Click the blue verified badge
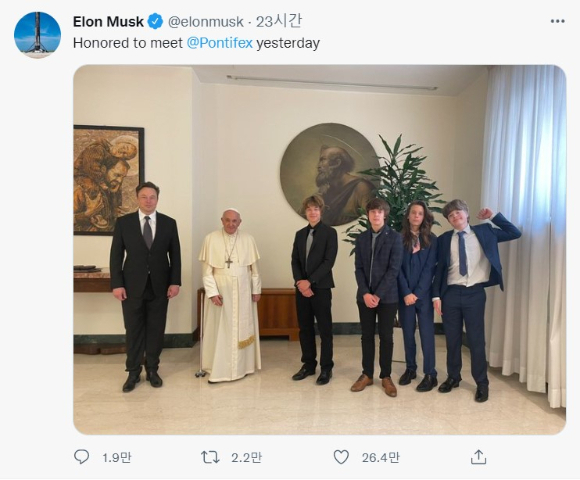Image resolution: width=580 pixels, height=480 pixels. [x=155, y=21]
